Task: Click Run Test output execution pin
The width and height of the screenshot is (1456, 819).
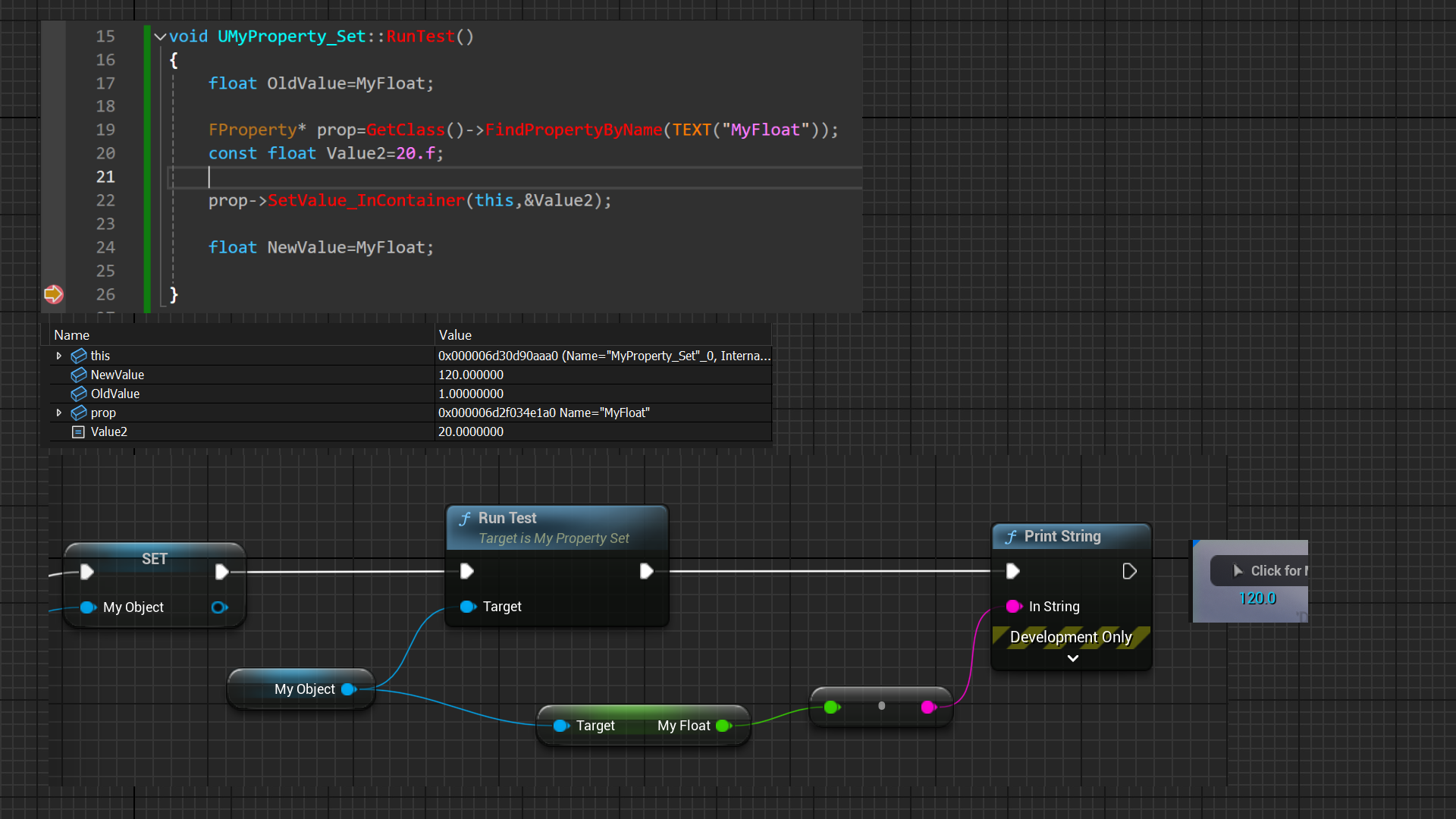Action: pyautogui.click(x=646, y=571)
